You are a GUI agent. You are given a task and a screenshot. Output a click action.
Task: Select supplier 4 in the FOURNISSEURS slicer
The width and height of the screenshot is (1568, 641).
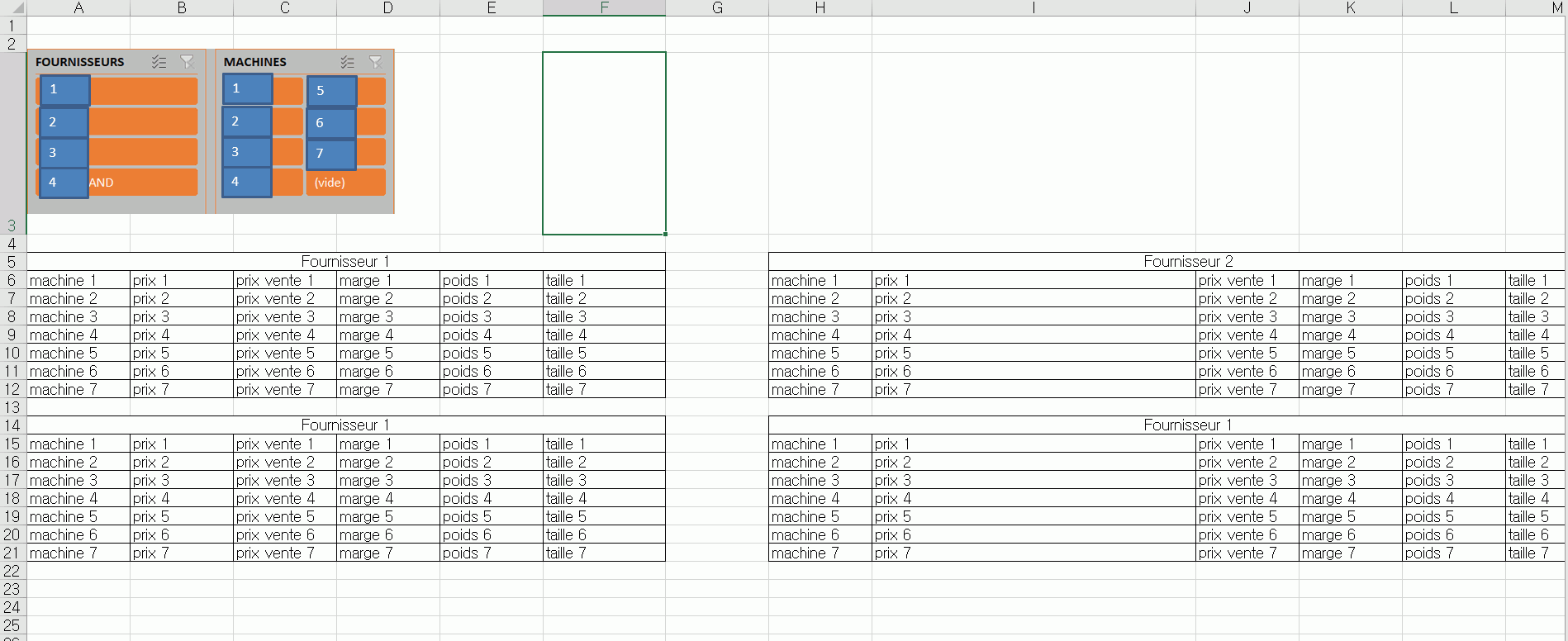(117, 183)
